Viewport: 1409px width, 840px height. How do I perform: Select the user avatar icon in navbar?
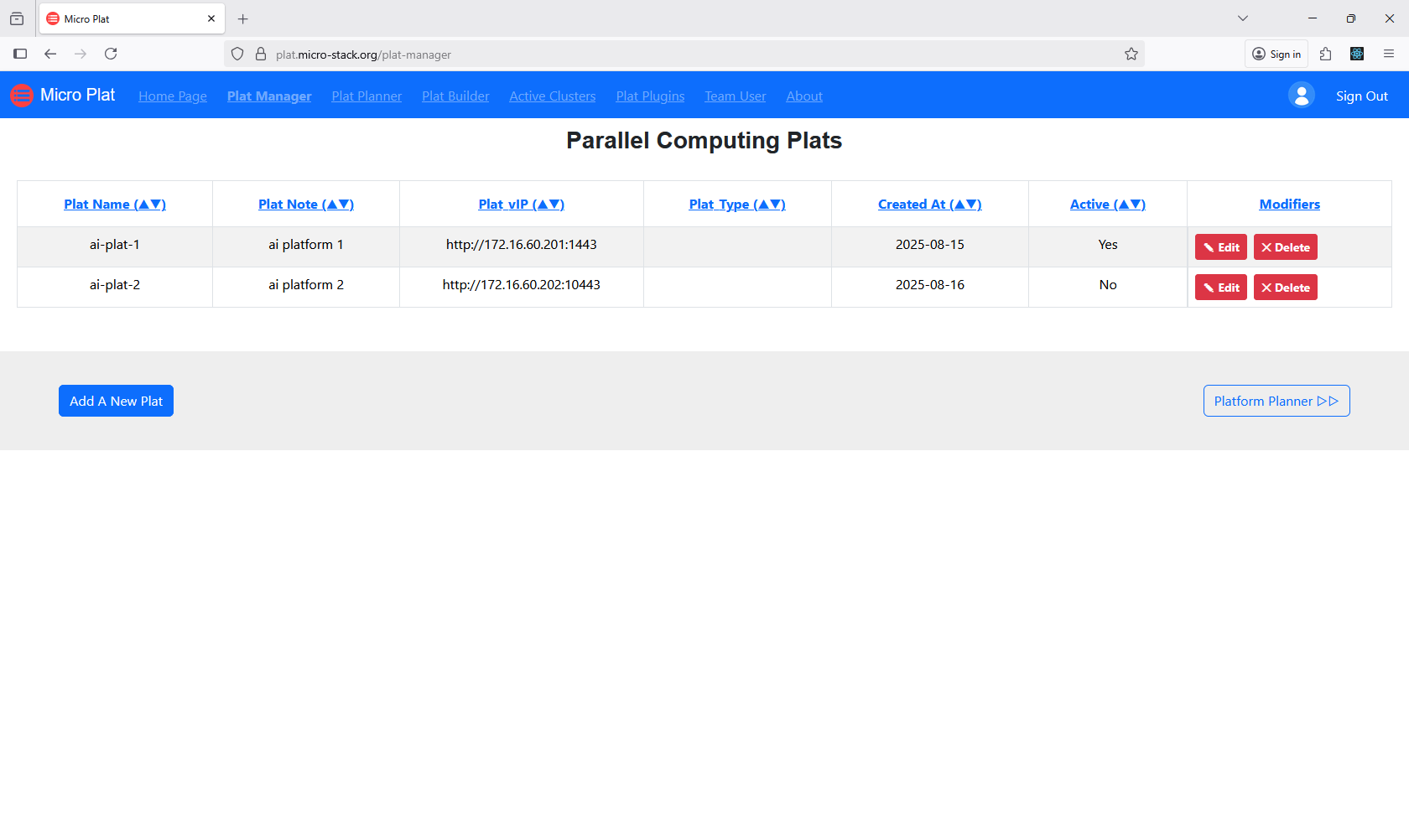[1301, 95]
